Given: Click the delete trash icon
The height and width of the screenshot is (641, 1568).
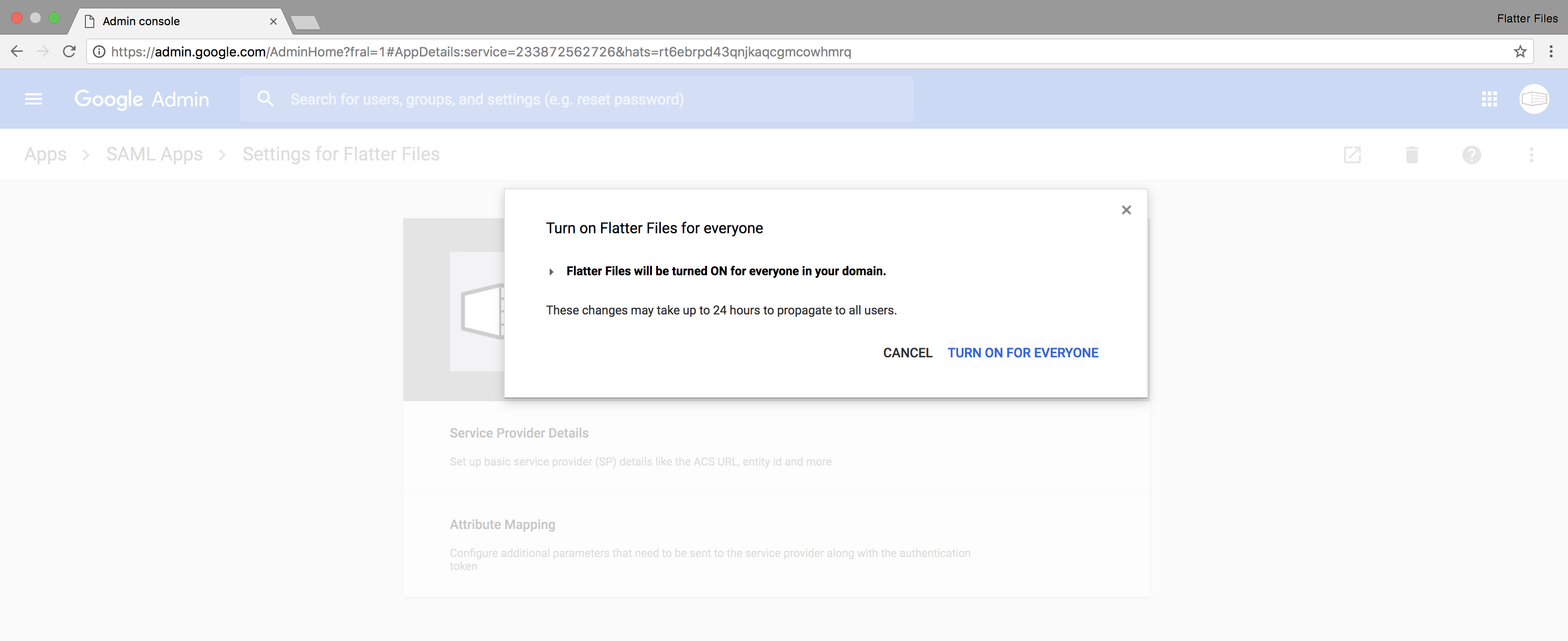Looking at the screenshot, I should 1412,154.
